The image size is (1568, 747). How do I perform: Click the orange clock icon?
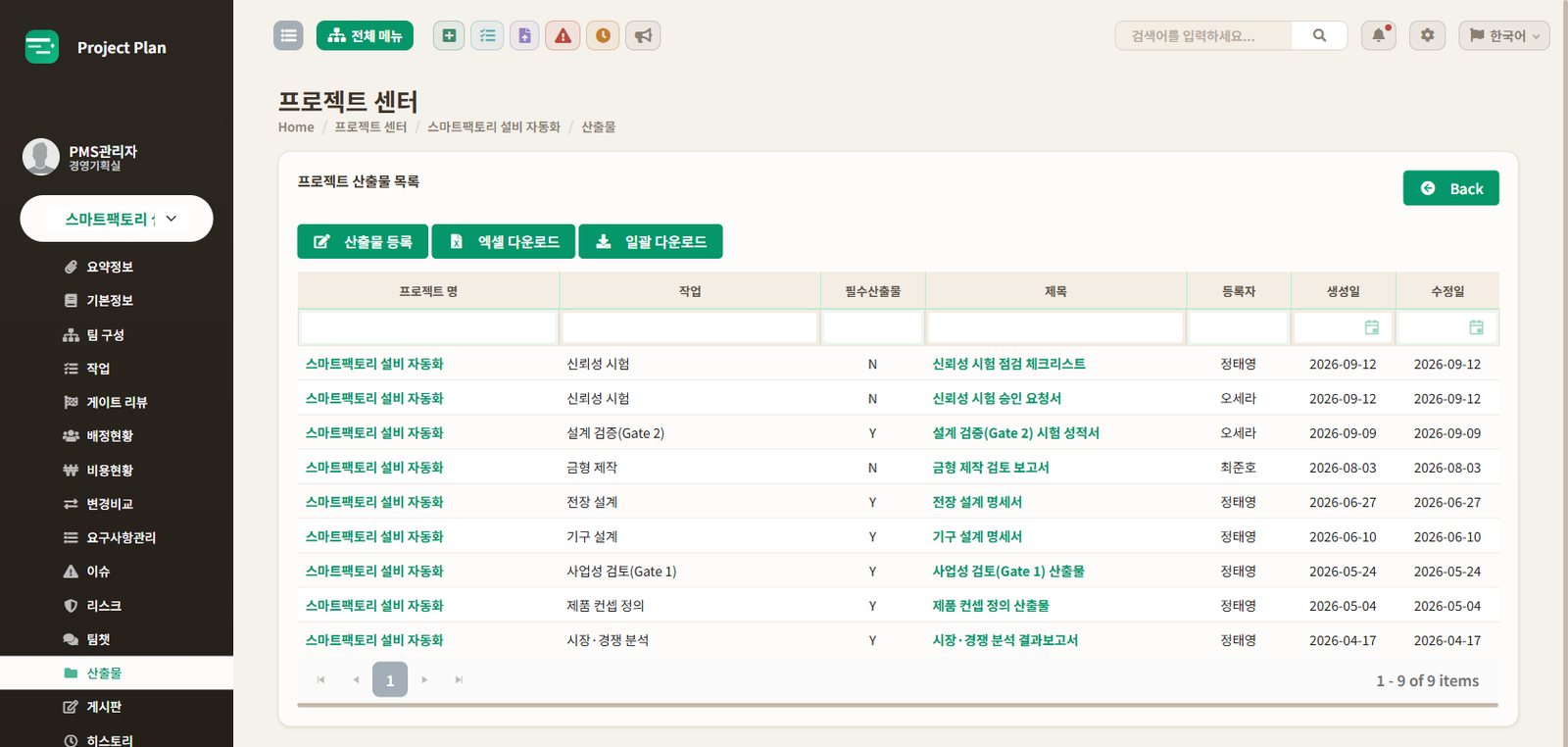[603, 35]
